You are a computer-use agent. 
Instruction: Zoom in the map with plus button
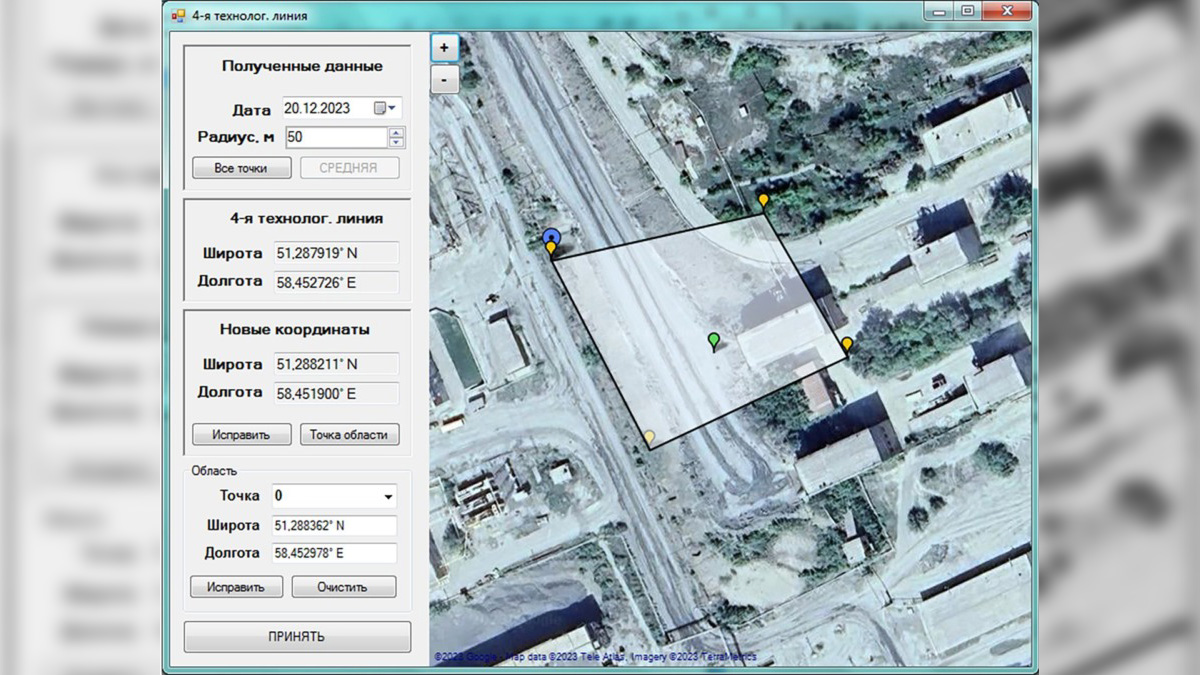point(444,47)
